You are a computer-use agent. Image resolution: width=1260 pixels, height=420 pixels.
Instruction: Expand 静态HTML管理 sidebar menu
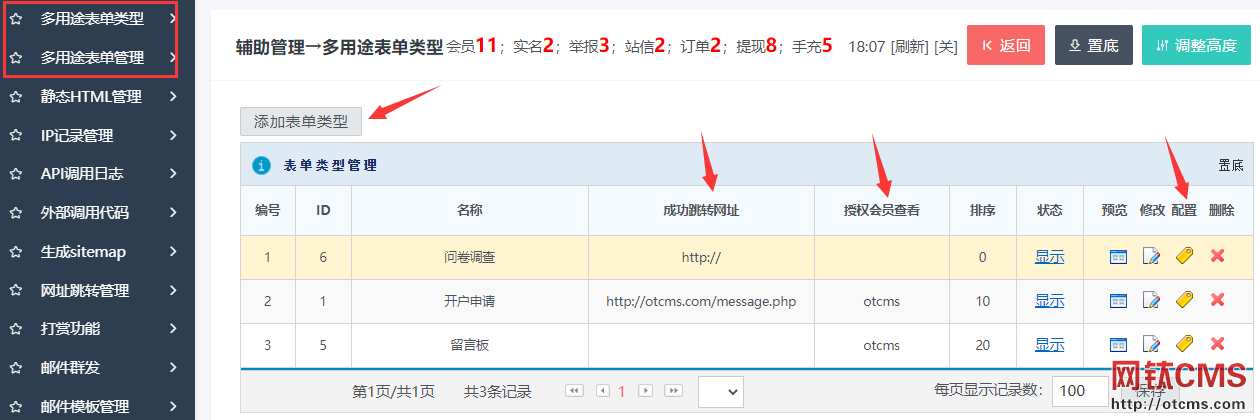coord(95,97)
